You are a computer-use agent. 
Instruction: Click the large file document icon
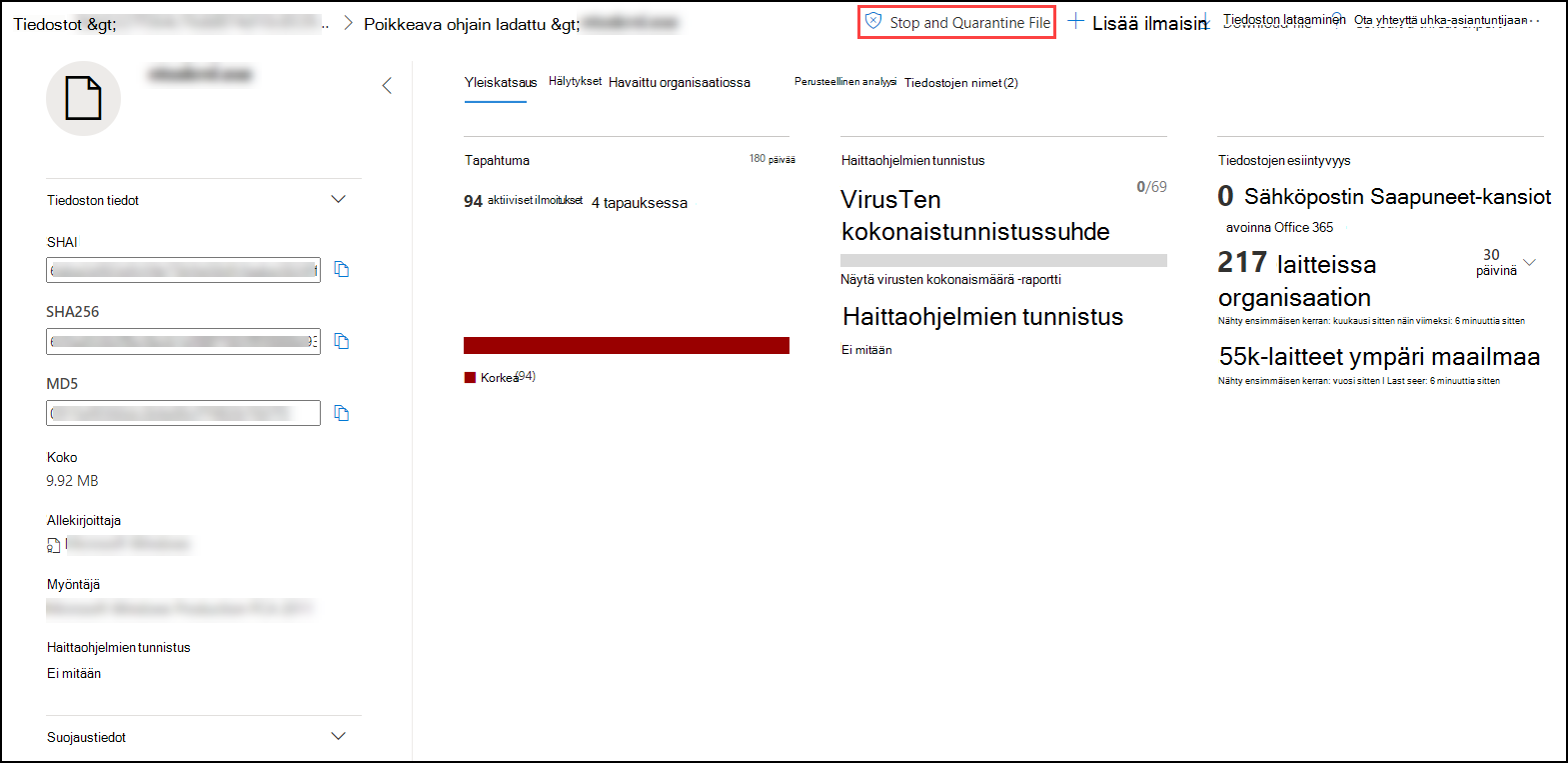point(83,98)
